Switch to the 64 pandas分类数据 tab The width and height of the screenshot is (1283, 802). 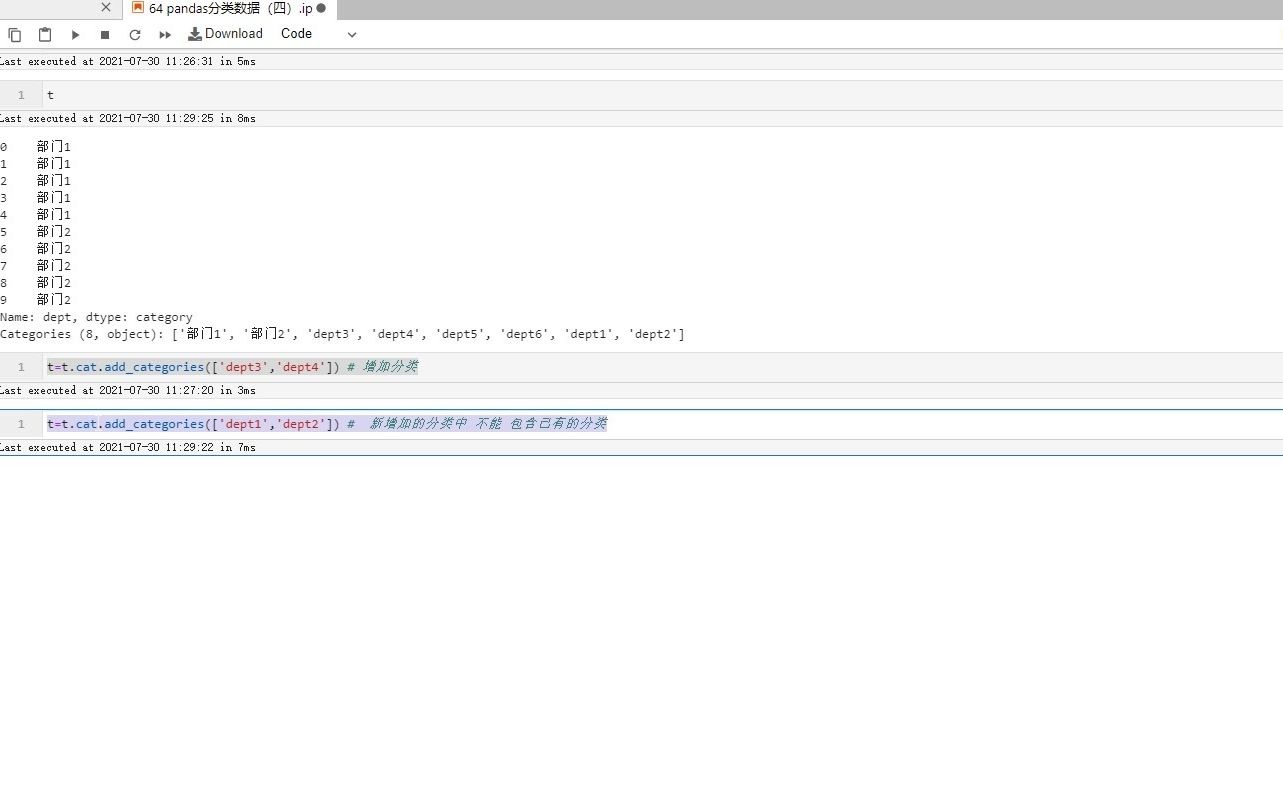230,8
